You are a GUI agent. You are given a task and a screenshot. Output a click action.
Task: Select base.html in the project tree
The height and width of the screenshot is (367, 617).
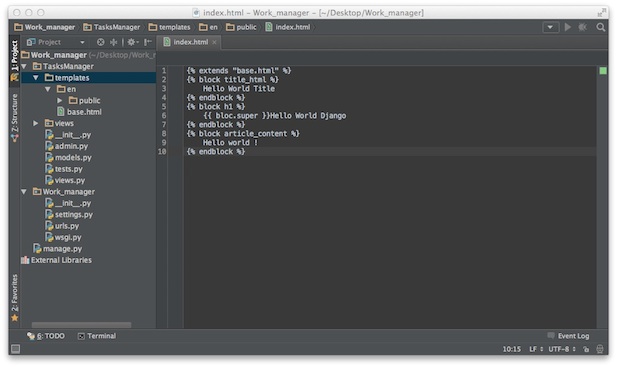pos(79,112)
